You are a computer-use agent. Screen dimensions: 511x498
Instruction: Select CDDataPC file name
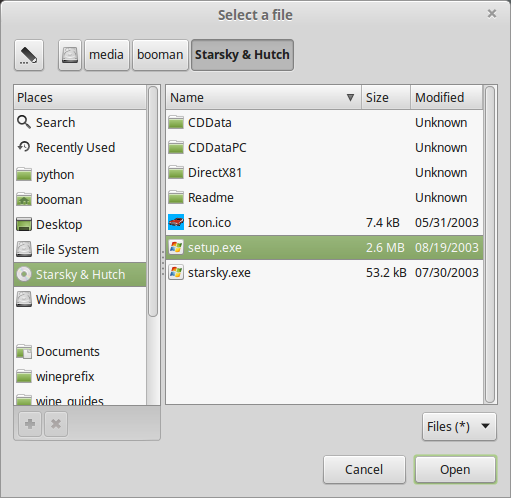217,148
